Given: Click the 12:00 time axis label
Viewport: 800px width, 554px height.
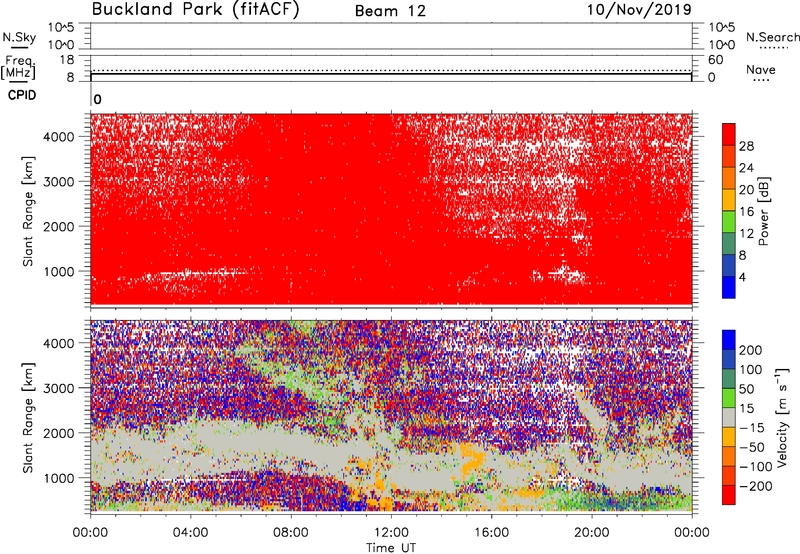Looking at the screenshot, I should (x=391, y=533).
